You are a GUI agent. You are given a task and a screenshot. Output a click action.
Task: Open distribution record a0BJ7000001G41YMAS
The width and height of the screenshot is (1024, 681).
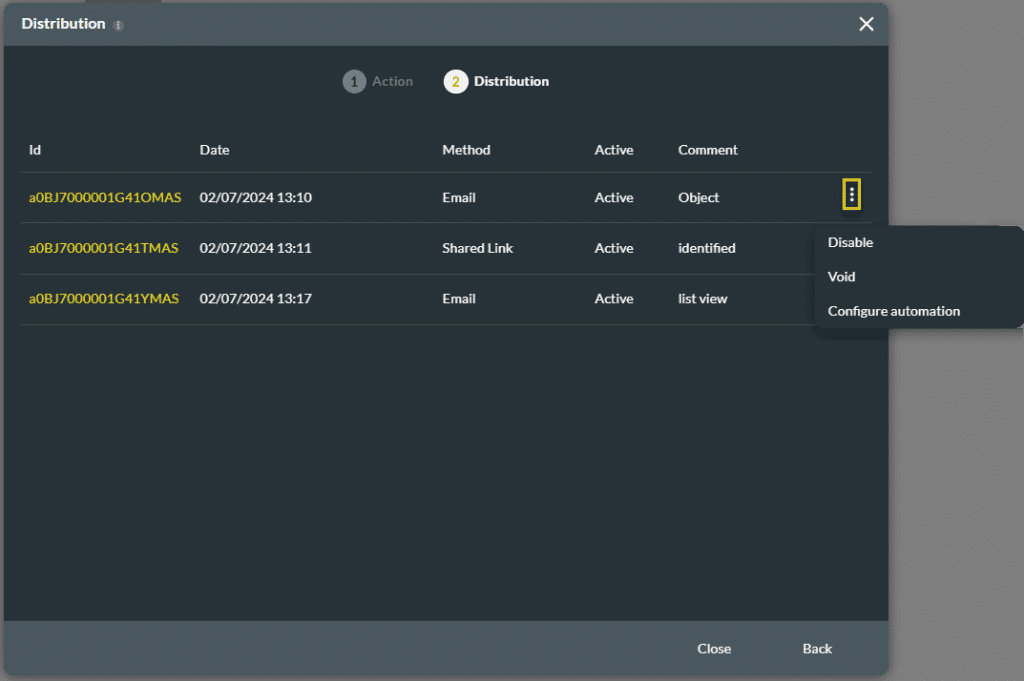click(x=103, y=299)
